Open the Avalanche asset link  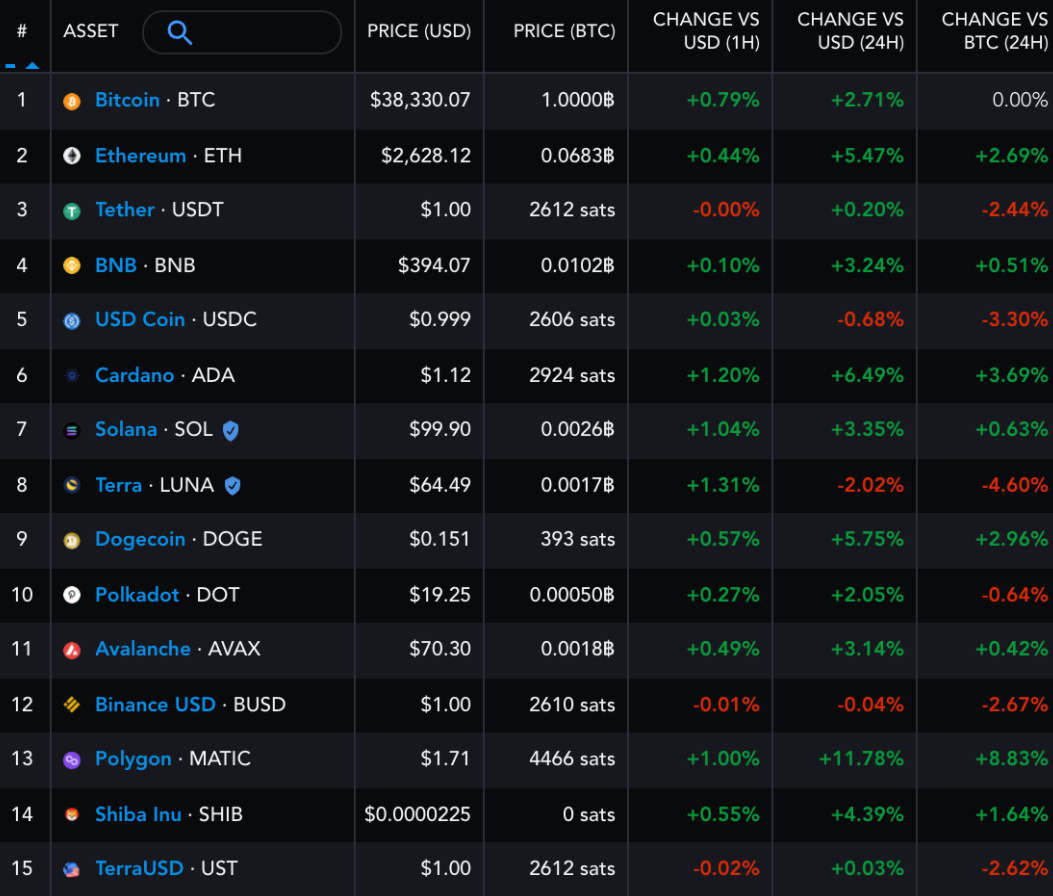143,648
